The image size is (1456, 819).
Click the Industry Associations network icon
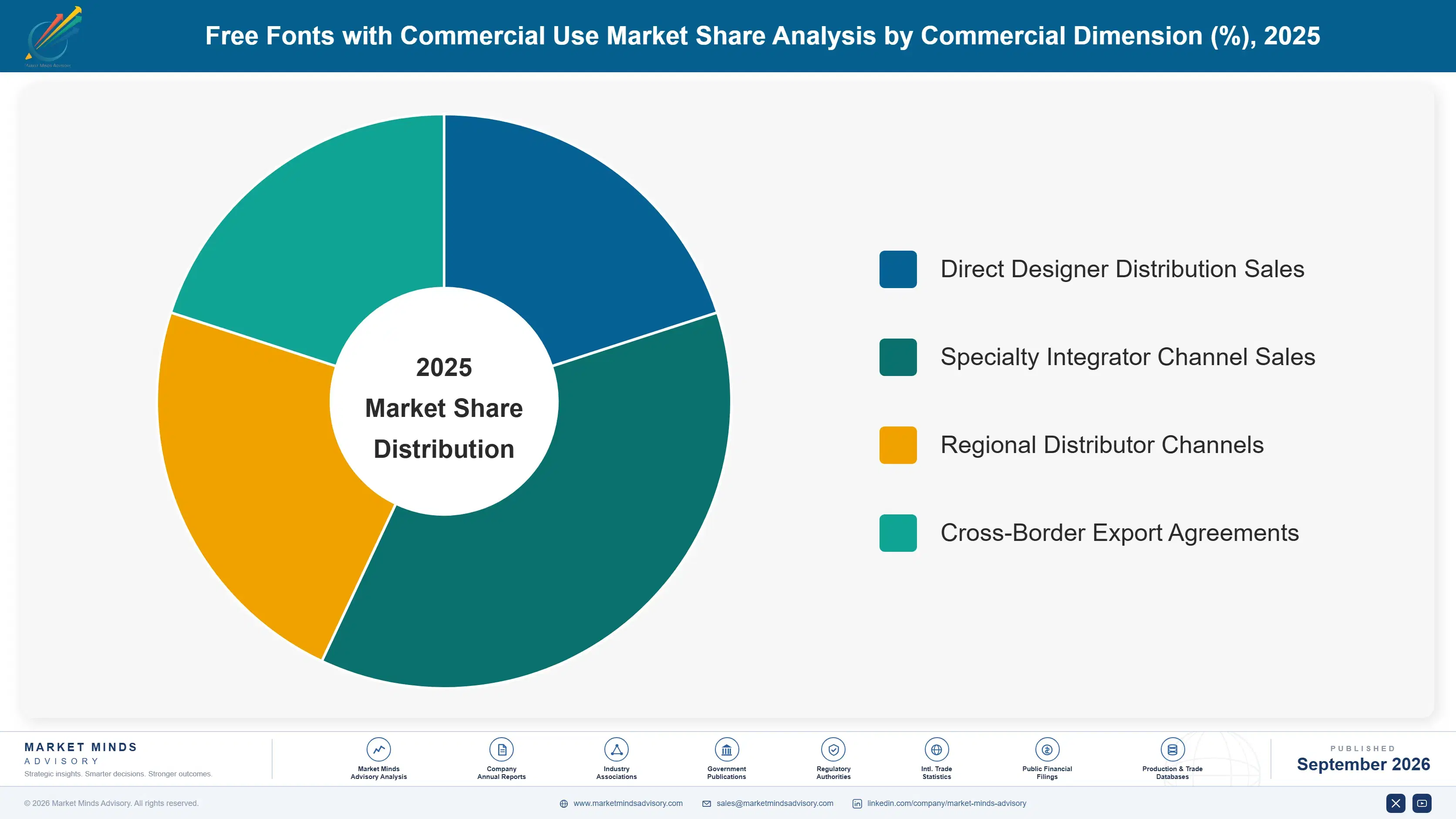click(x=617, y=749)
